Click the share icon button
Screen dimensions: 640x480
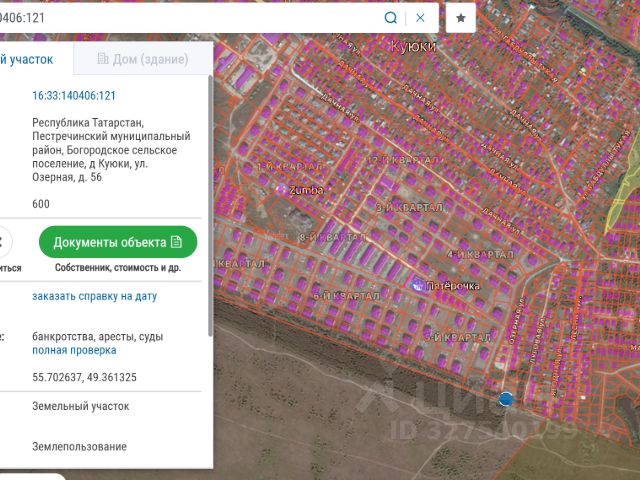tap(2, 242)
